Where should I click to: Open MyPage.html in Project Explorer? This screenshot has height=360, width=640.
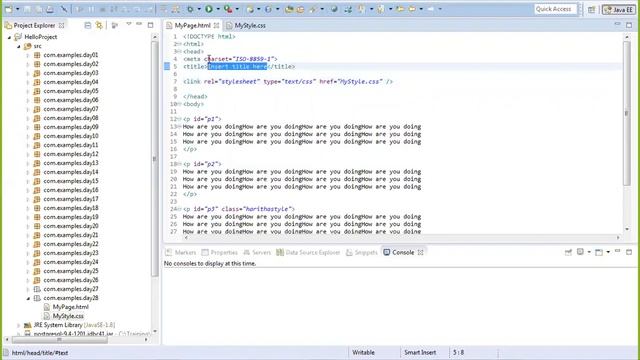[x=70, y=307]
